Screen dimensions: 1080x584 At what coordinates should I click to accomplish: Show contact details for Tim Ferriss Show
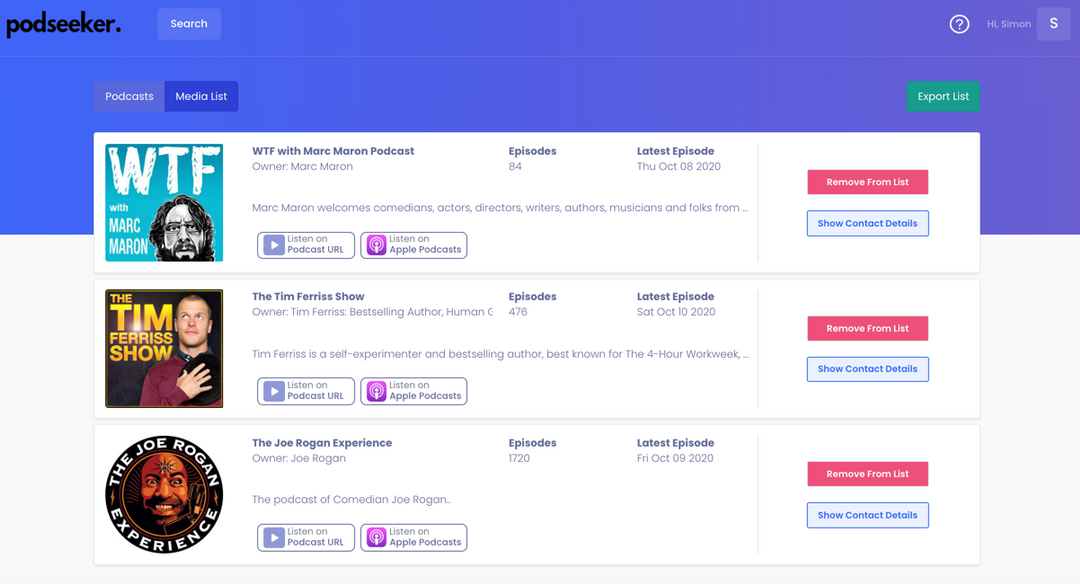[867, 369]
